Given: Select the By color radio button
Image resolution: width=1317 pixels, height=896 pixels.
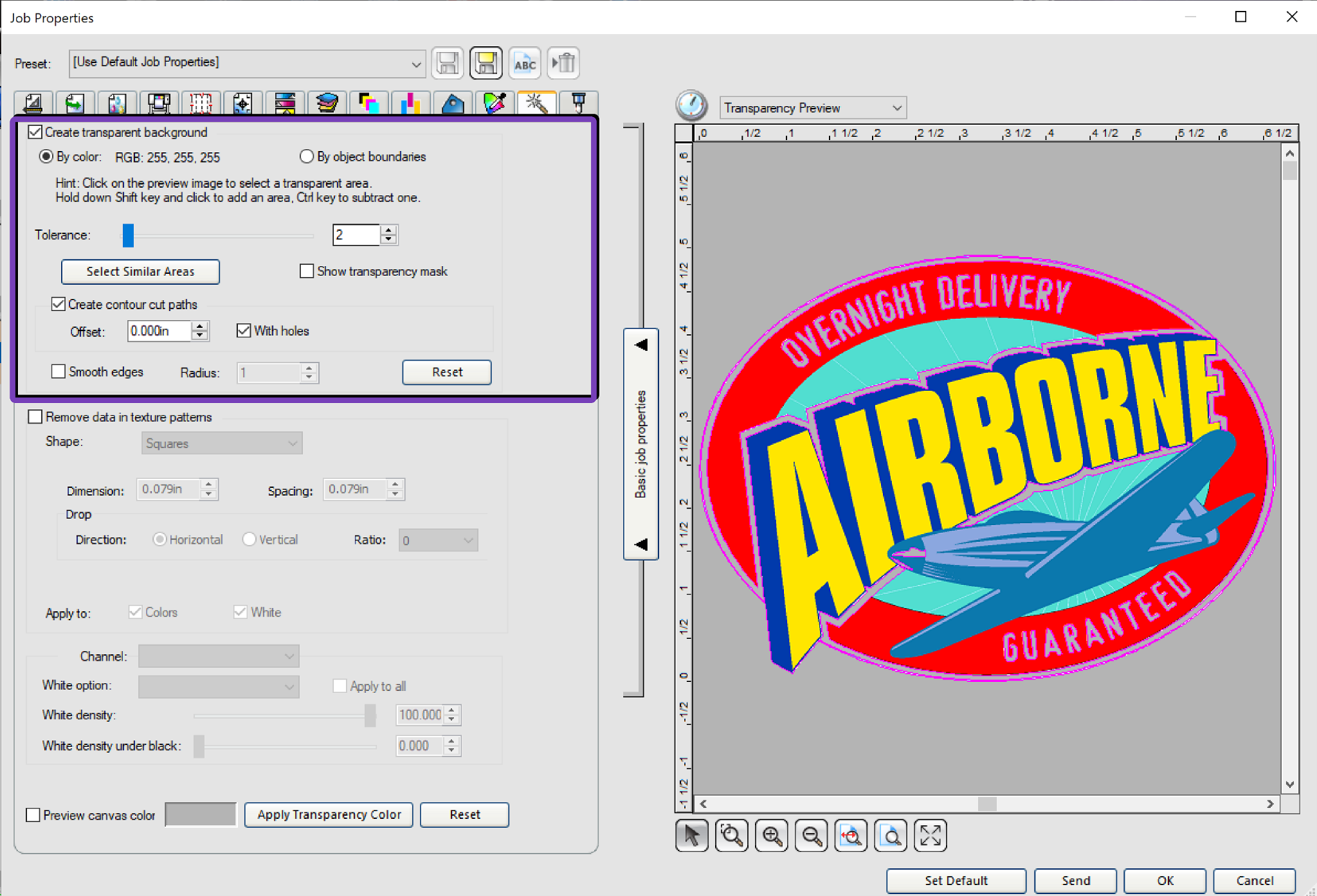Looking at the screenshot, I should tap(46, 157).
